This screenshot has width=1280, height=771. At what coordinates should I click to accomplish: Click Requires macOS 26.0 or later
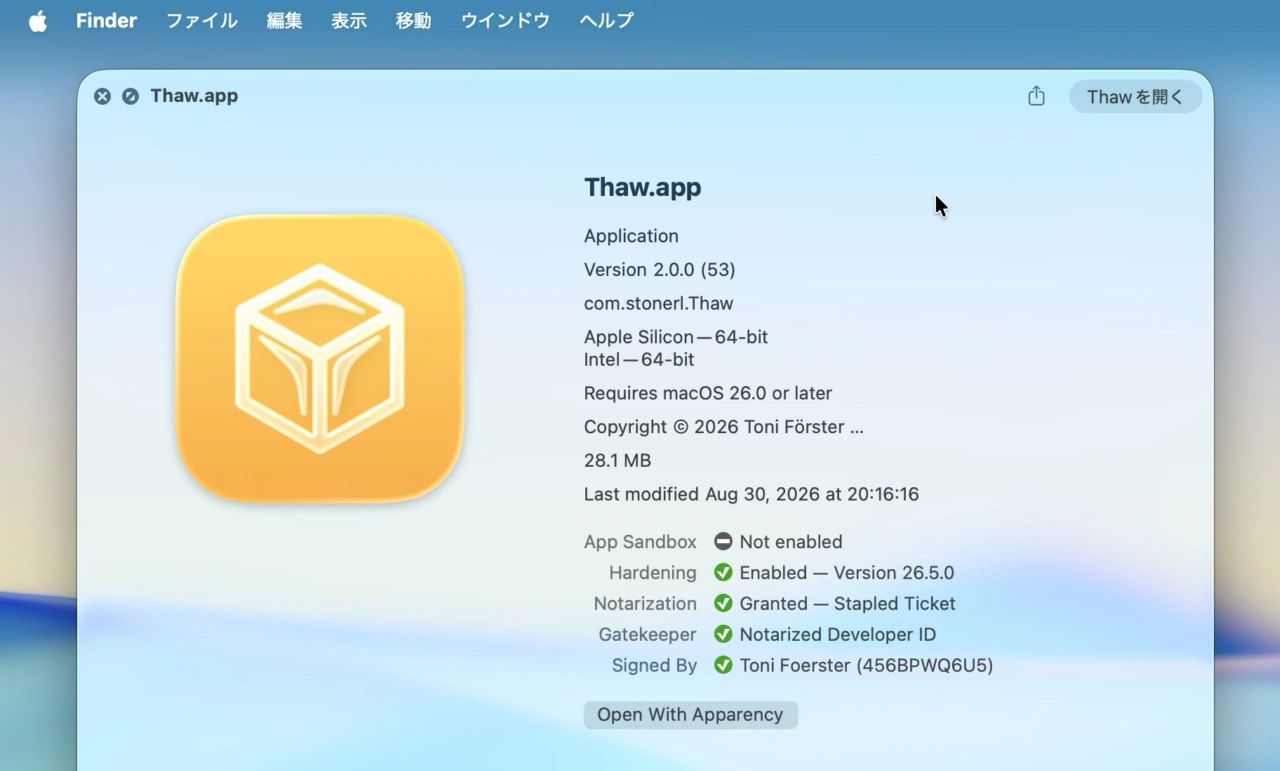coord(708,394)
